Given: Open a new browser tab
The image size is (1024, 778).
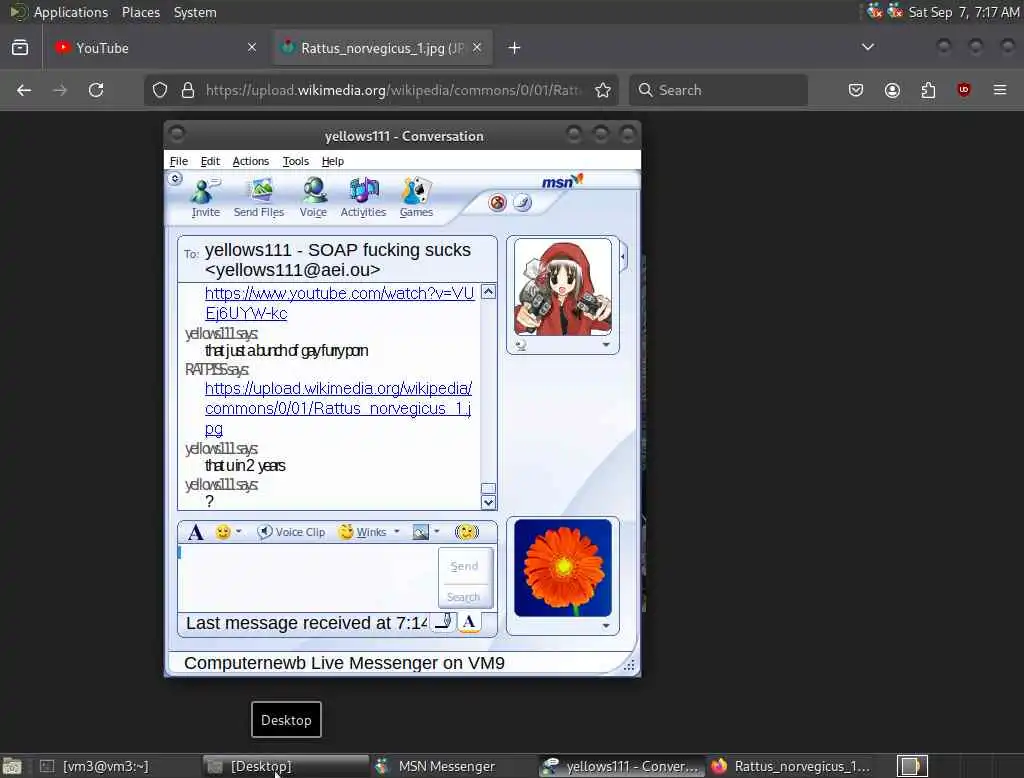Looking at the screenshot, I should 514,48.
